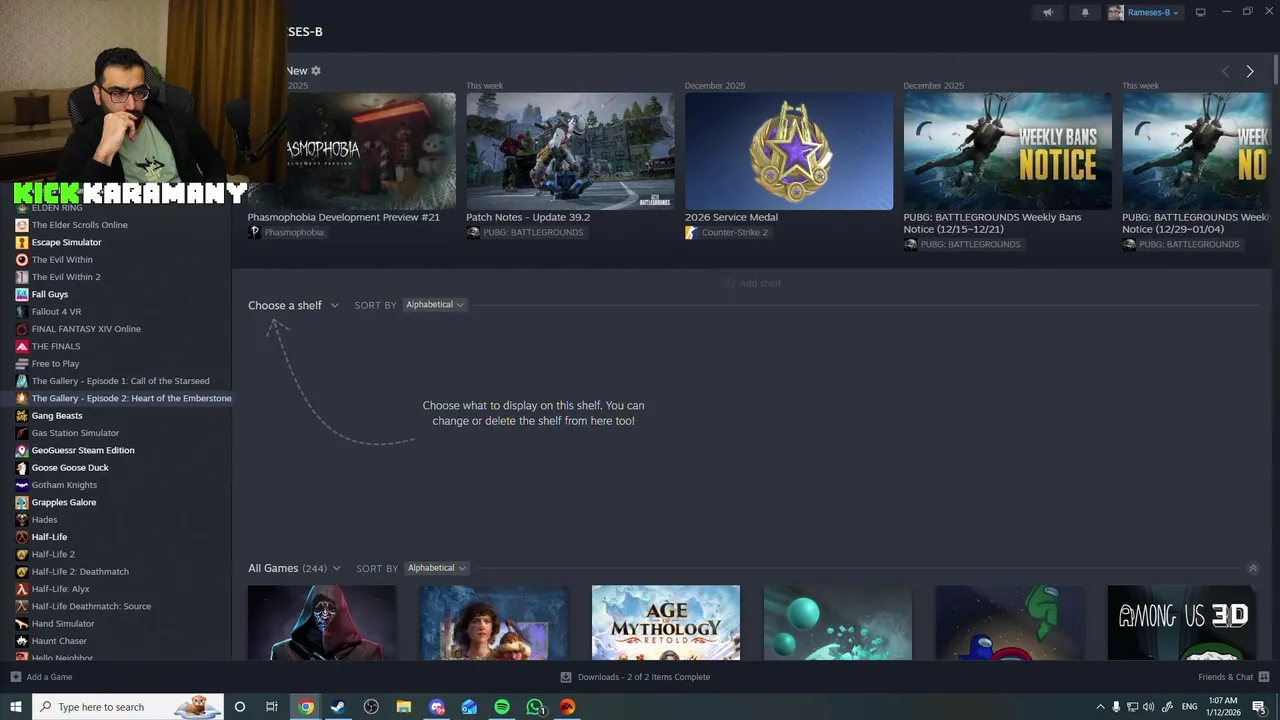Select Gas Station Simulator entry
This screenshot has height=720, width=1280.
(75, 433)
